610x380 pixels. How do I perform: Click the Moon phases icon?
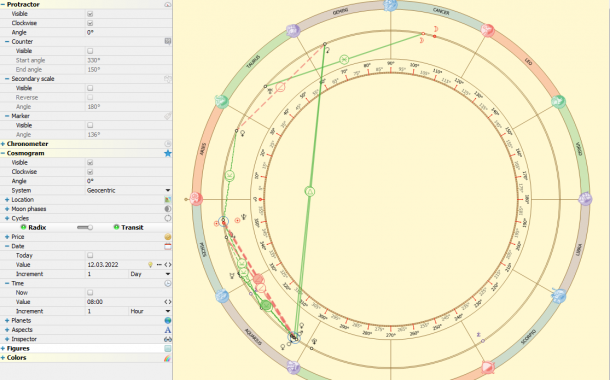pos(168,209)
